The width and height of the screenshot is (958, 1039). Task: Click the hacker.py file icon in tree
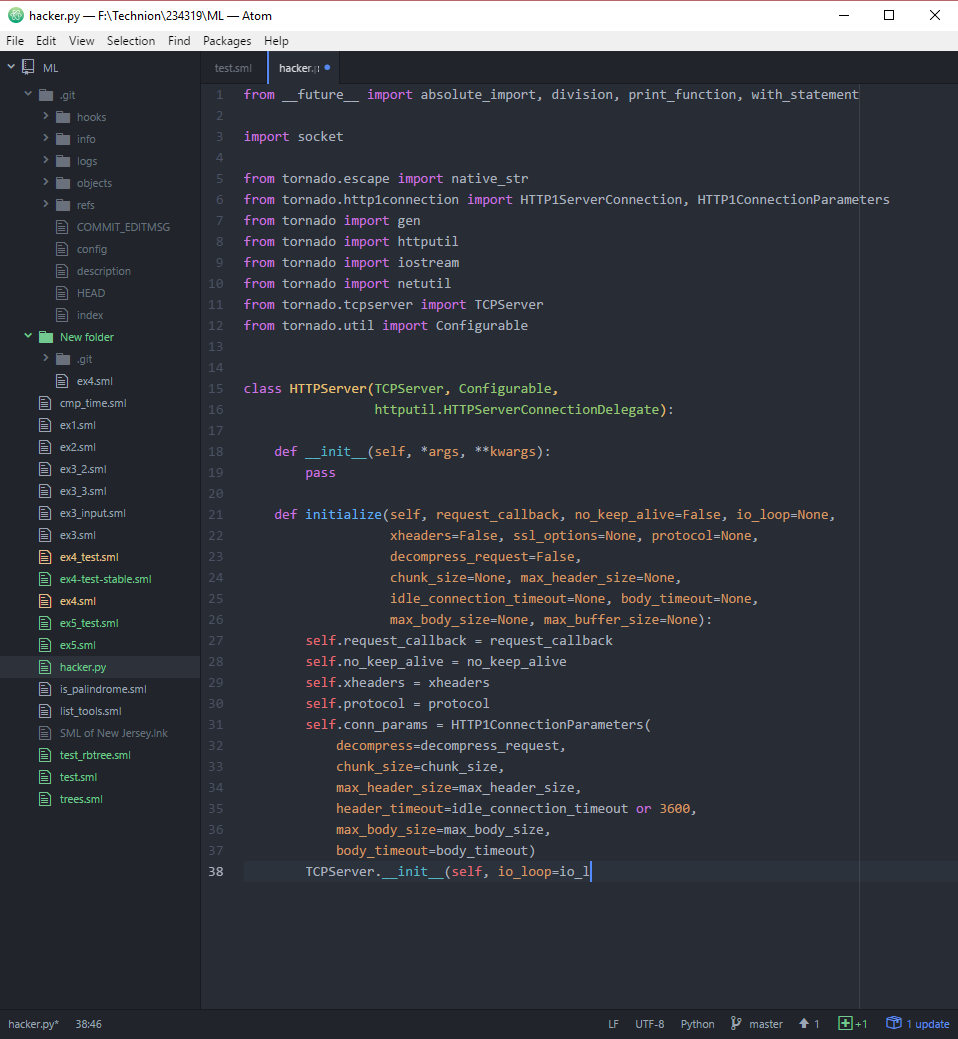[x=44, y=667]
